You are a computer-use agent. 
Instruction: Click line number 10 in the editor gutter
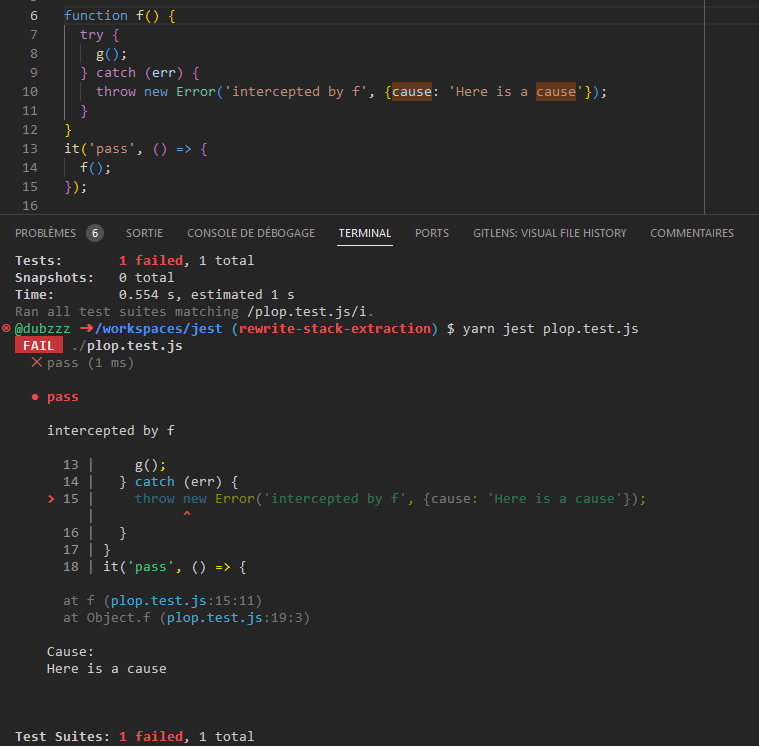tap(30, 91)
